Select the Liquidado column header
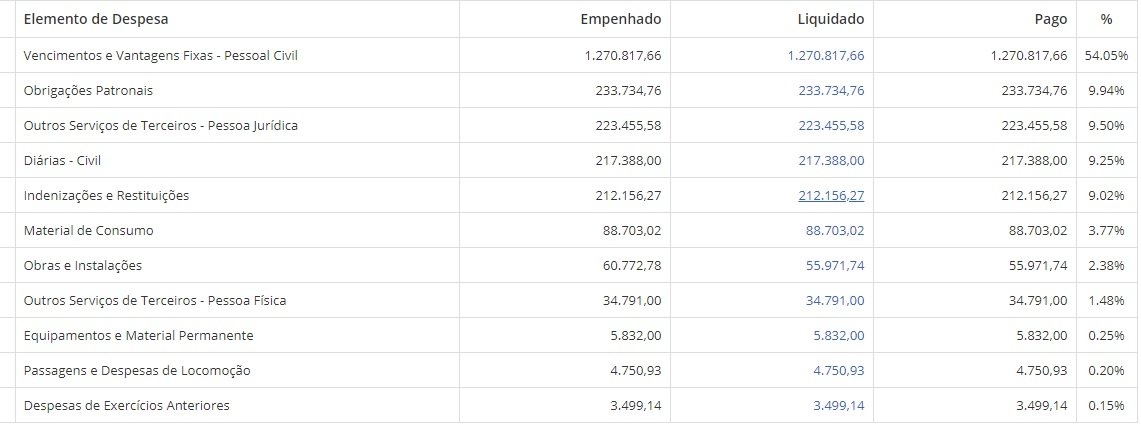The width and height of the screenshot is (1141, 425). click(x=833, y=19)
